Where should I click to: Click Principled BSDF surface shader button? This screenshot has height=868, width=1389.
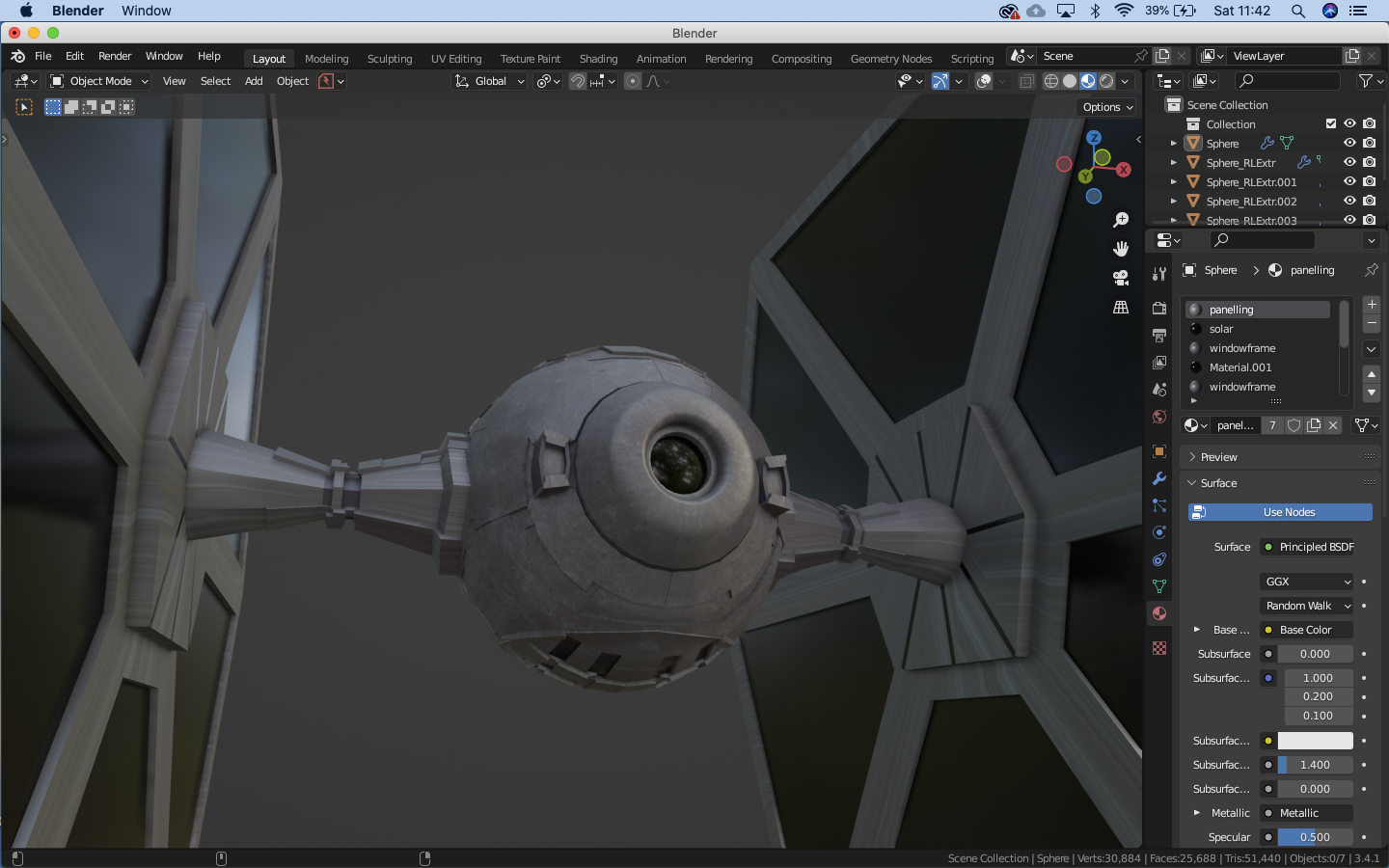(1307, 547)
